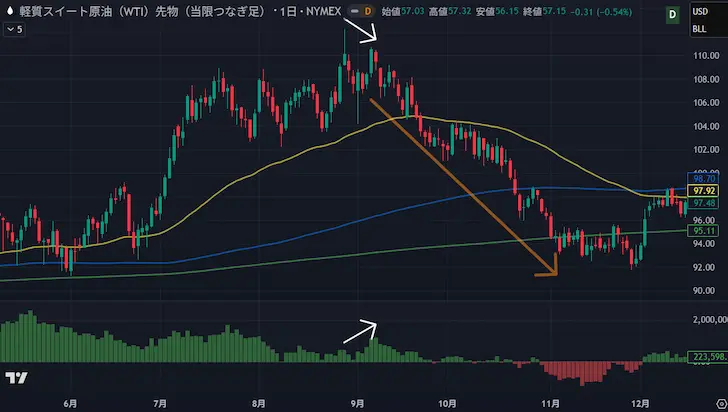The height and width of the screenshot is (412, 728).
Task: Select the white arrow in the volume pane
Action: click(360, 332)
